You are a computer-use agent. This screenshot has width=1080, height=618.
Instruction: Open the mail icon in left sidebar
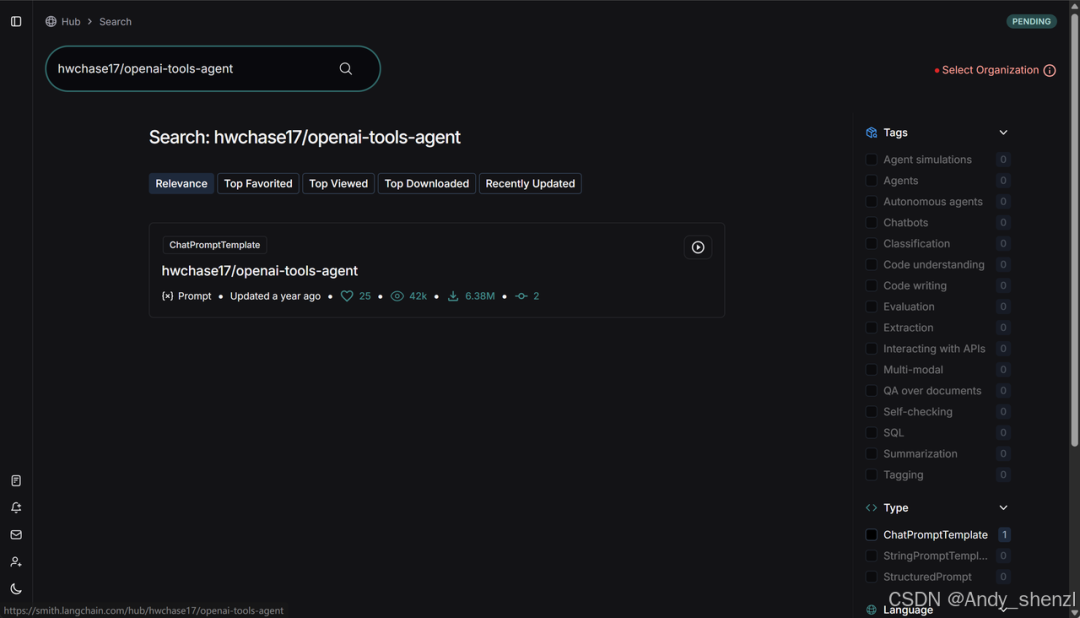pos(16,535)
